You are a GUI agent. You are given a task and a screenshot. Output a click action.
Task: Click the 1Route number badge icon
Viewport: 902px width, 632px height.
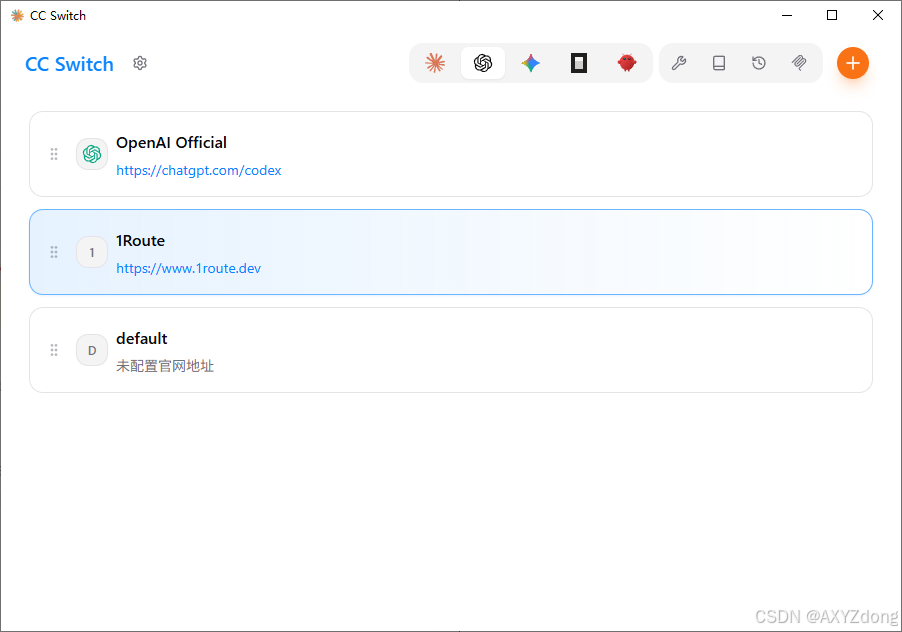pos(92,252)
